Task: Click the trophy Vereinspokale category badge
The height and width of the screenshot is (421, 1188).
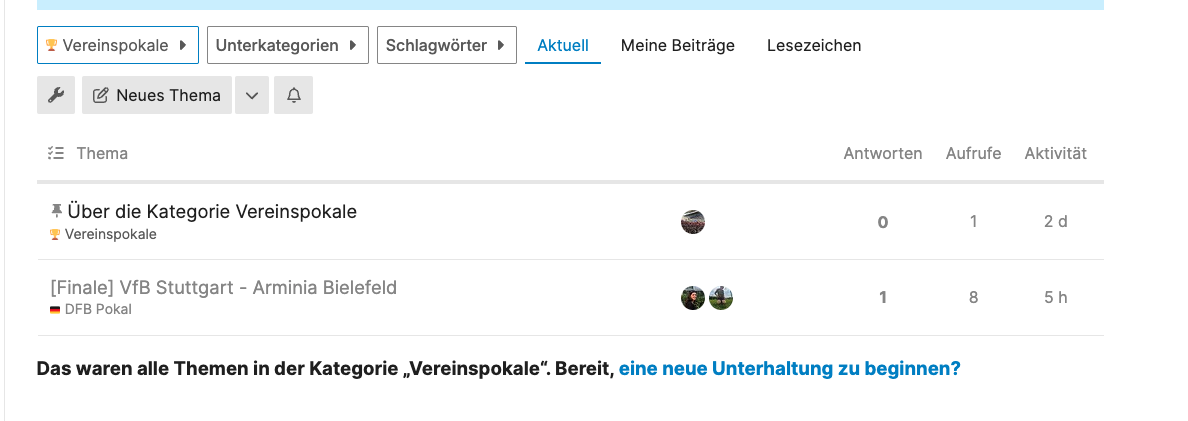Action: point(103,235)
